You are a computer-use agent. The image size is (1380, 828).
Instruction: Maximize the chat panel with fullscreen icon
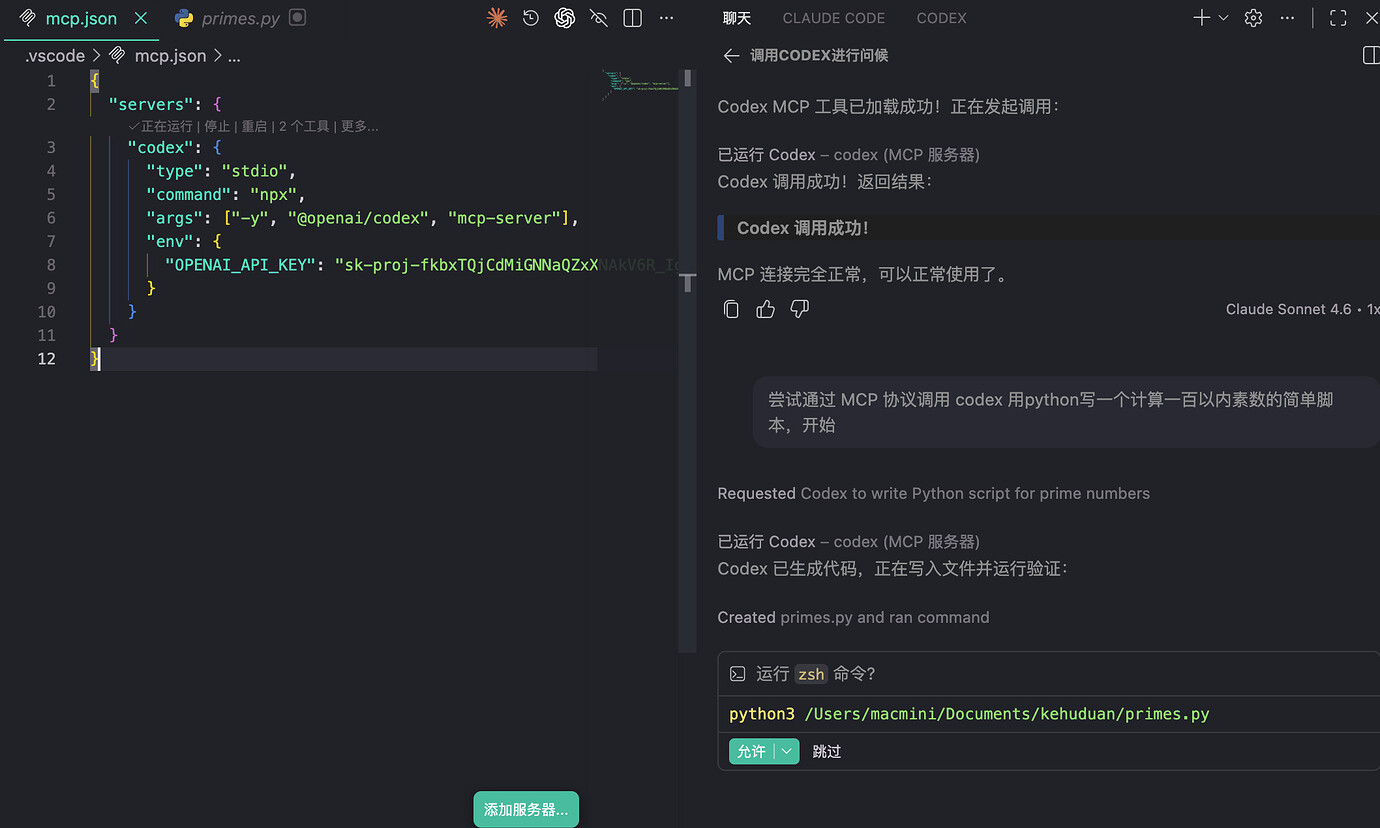tap(1338, 18)
